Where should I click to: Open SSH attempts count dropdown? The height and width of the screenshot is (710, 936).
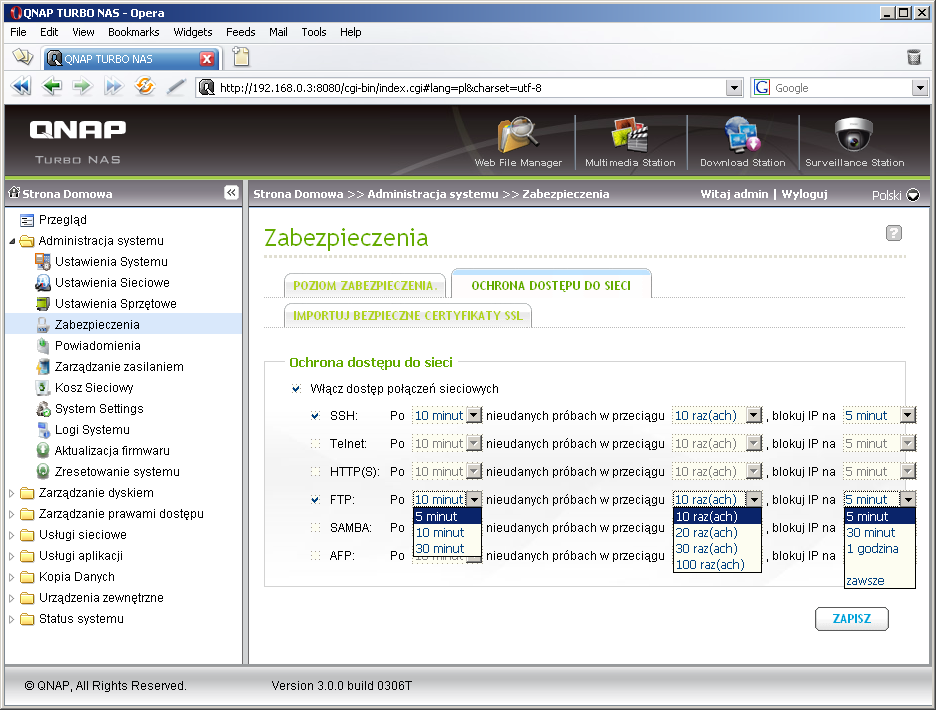coord(718,416)
